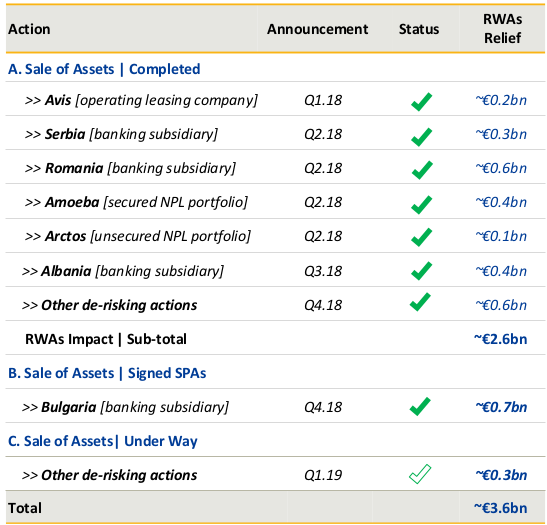Click the ~€2.6bn sub-total value
This screenshot has width=547, height=525.
pyautogui.click(x=500, y=339)
